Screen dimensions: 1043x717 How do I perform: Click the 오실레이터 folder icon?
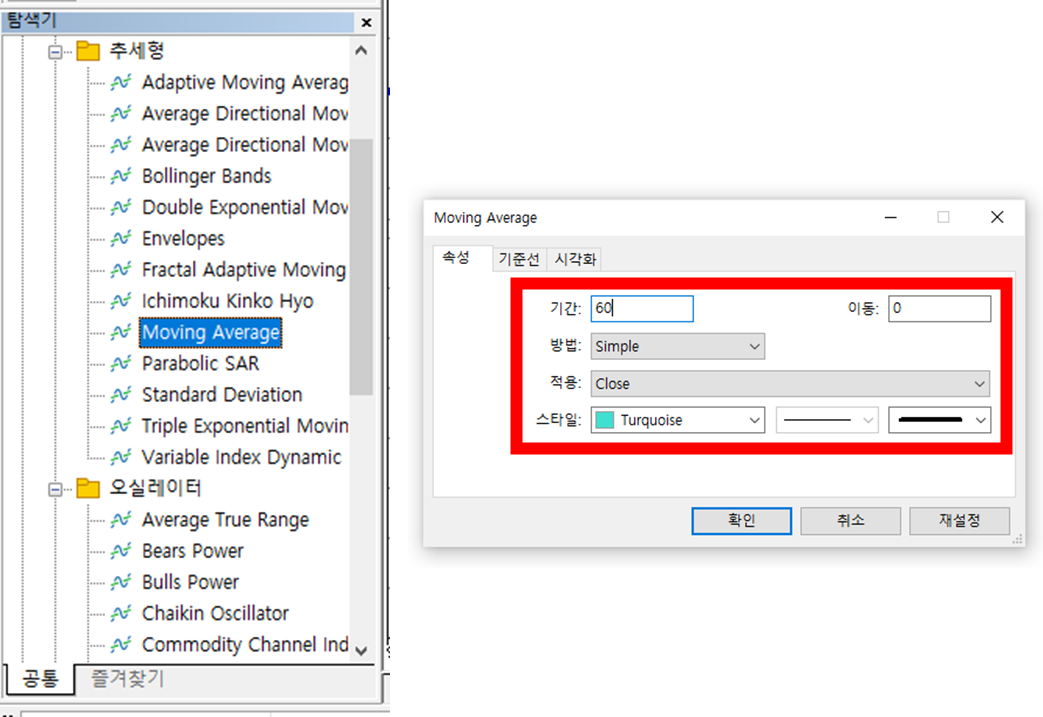click(88, 488)
